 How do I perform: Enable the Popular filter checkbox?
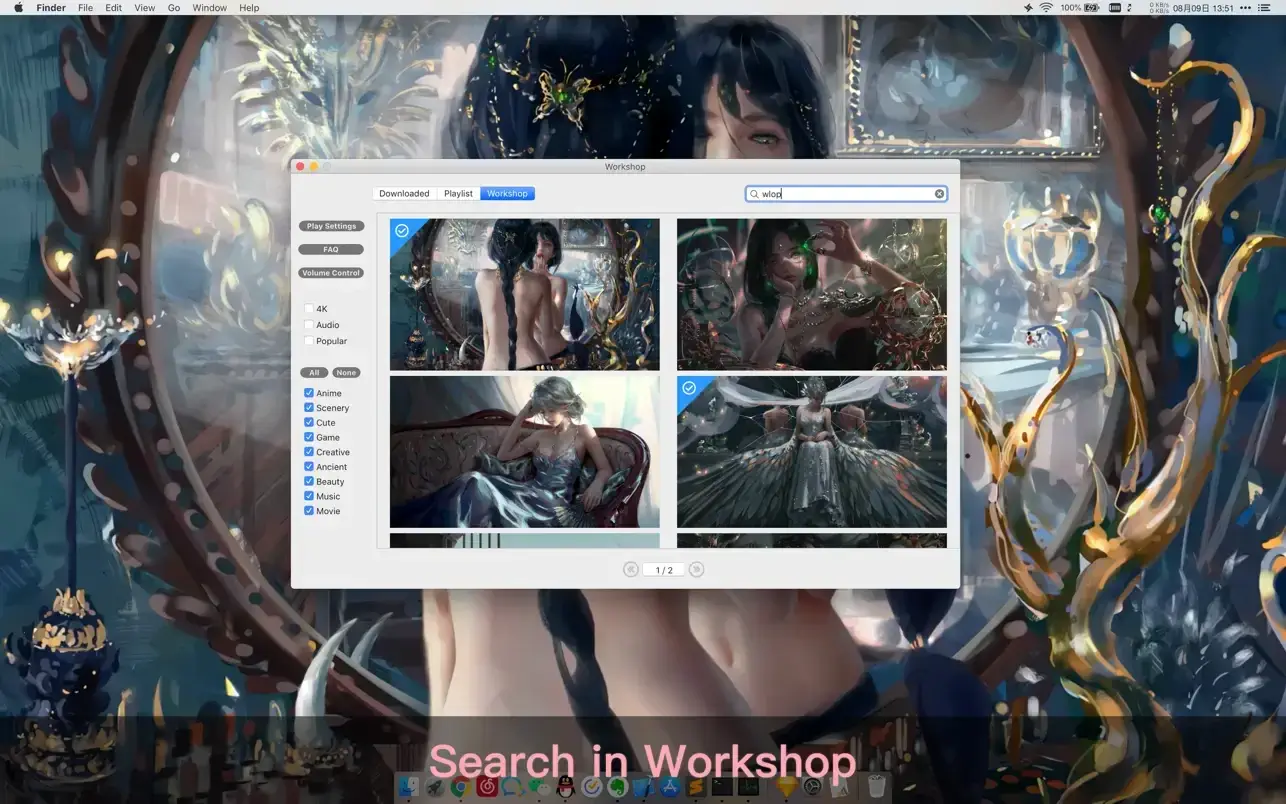tap(309, 341)
